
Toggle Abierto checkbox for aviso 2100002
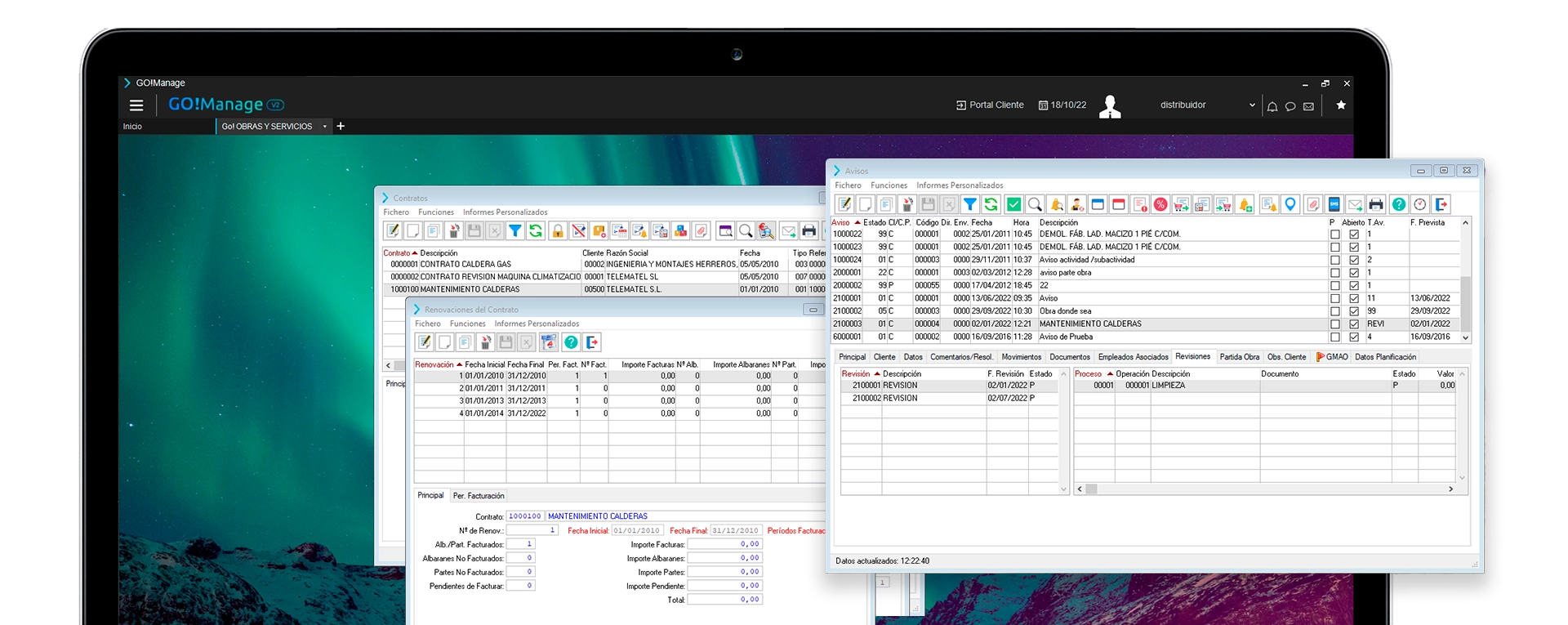click(x=1354, y=311)
